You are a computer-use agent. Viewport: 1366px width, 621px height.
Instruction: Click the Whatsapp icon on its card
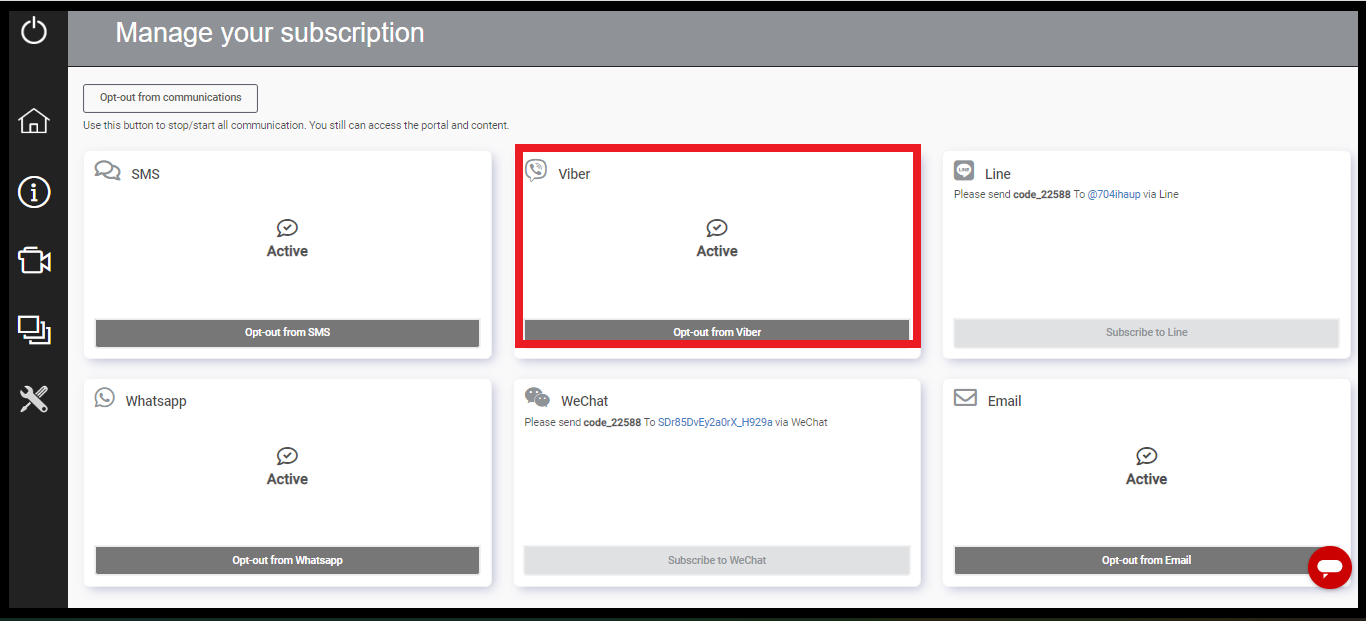click(x=105, y=397)
